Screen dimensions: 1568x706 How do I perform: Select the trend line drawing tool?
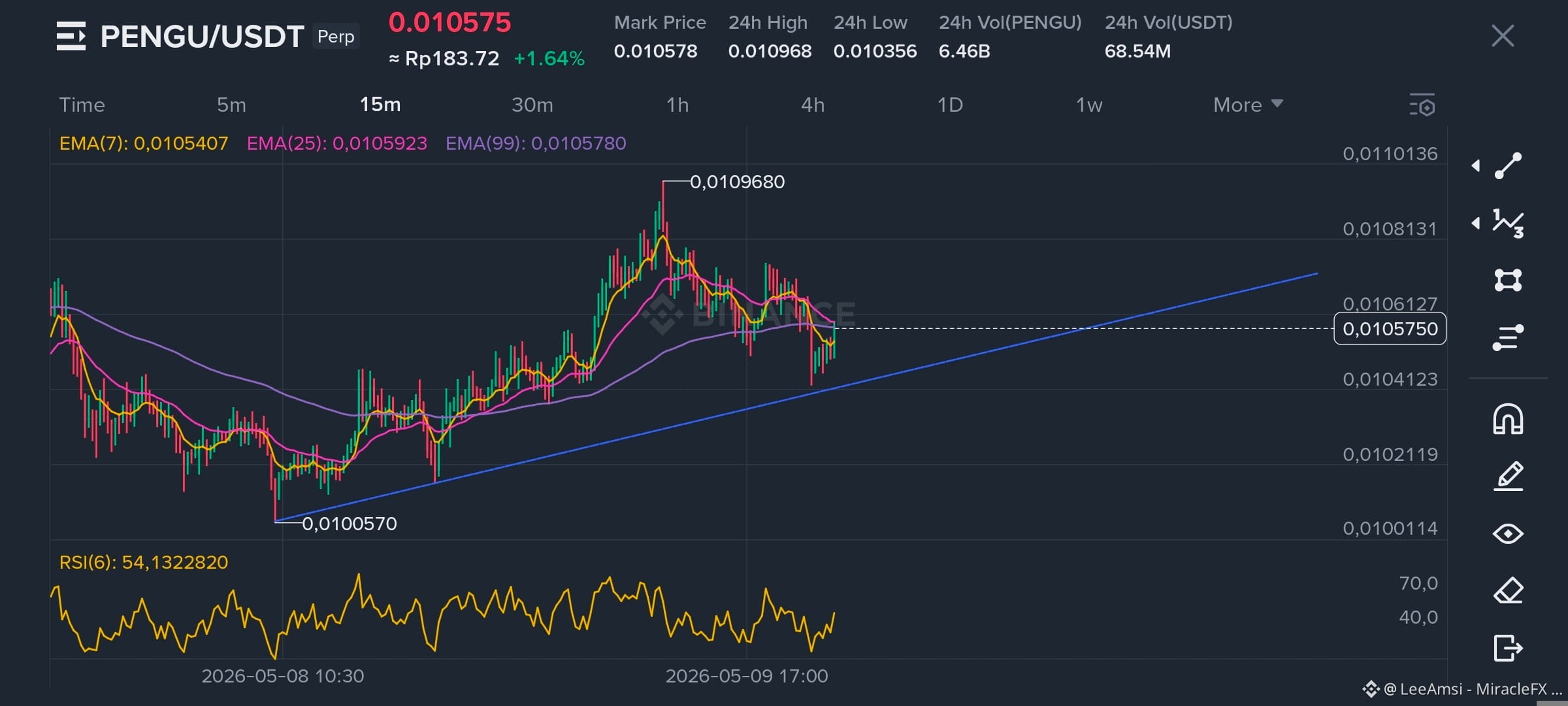coord(1508,166)
